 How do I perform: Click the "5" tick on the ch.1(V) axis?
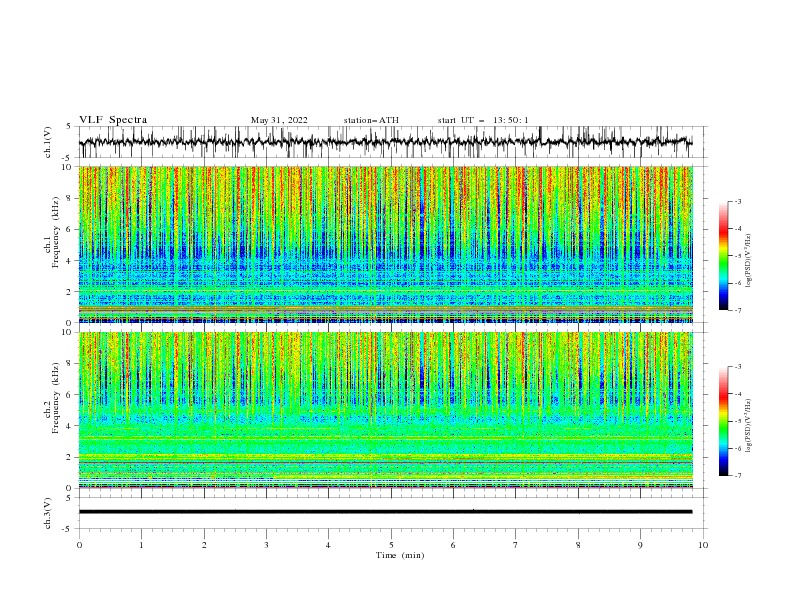(x=69, y=126)
